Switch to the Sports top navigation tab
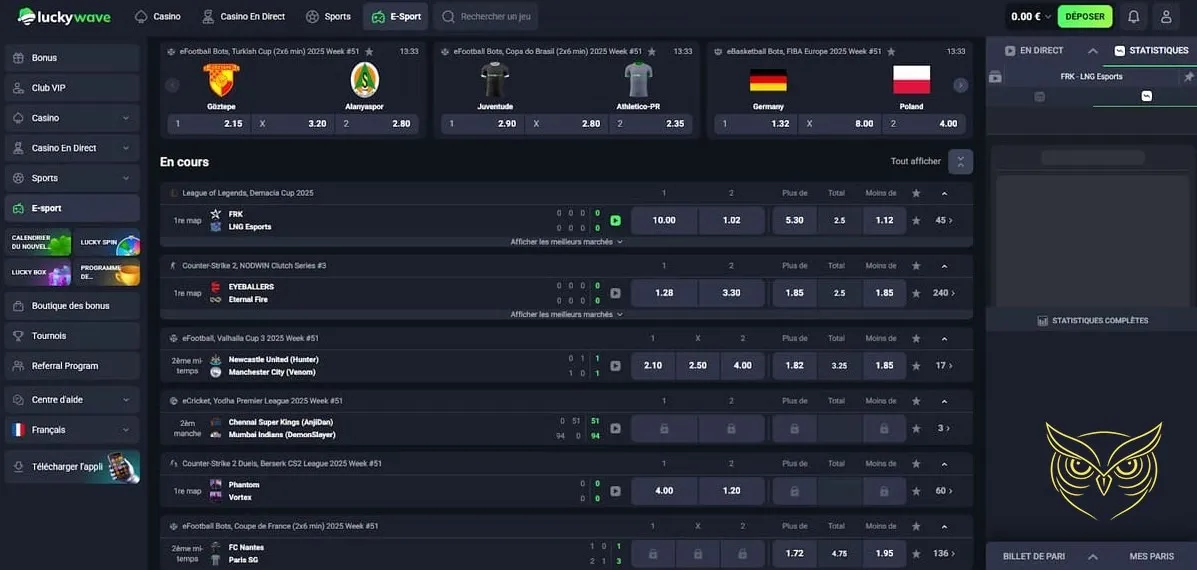This screenshot has height=570, width=1197. [328, 17]
